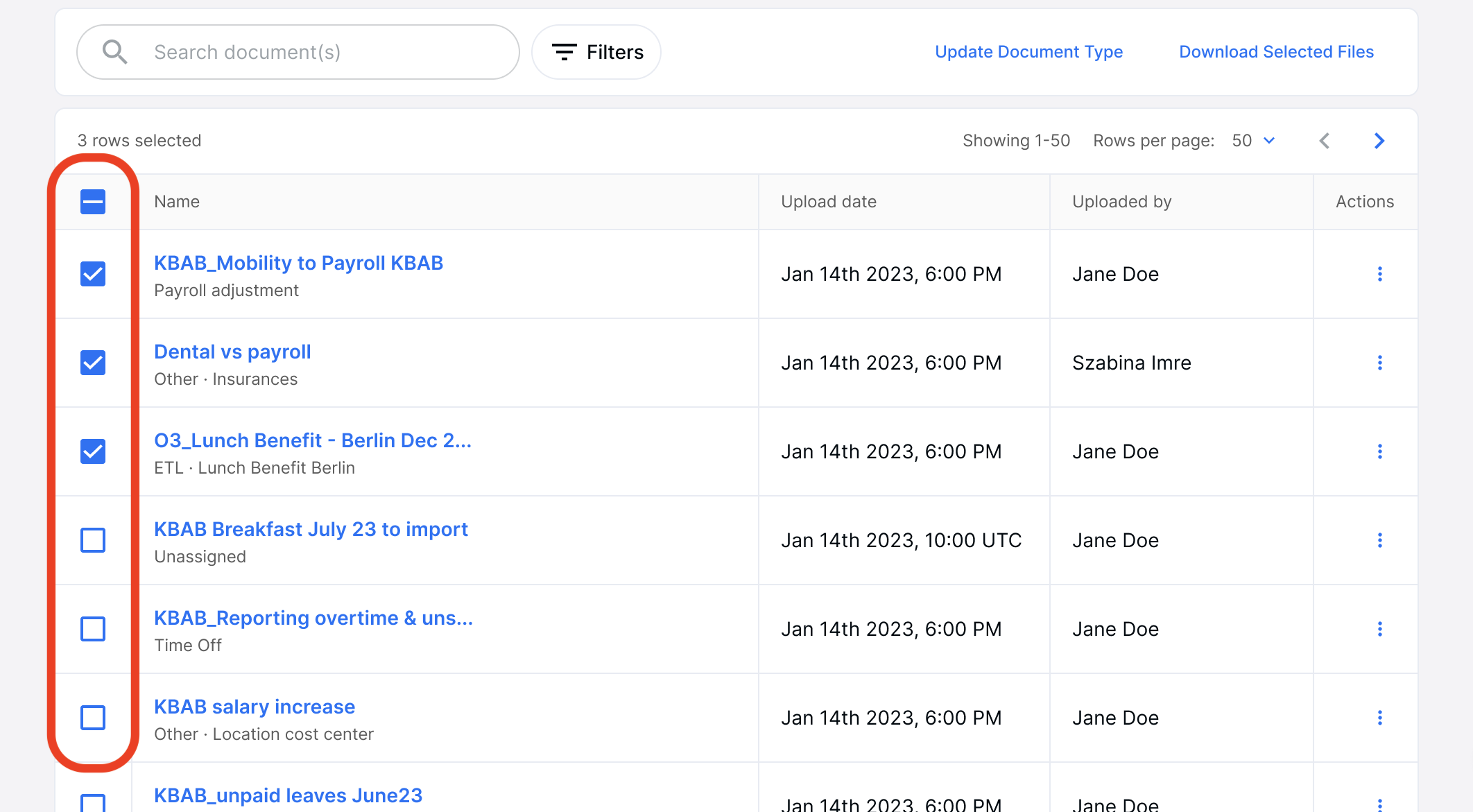Open actions menu for KBAB Breakfast July 23

(x=1379, y=540)
